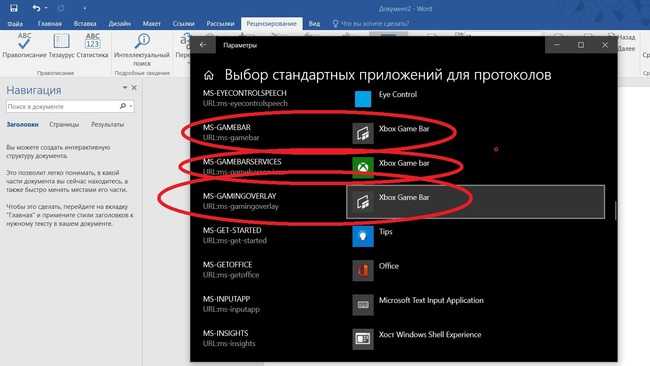Switch to the Макет ribbon tab

(152, 24)
